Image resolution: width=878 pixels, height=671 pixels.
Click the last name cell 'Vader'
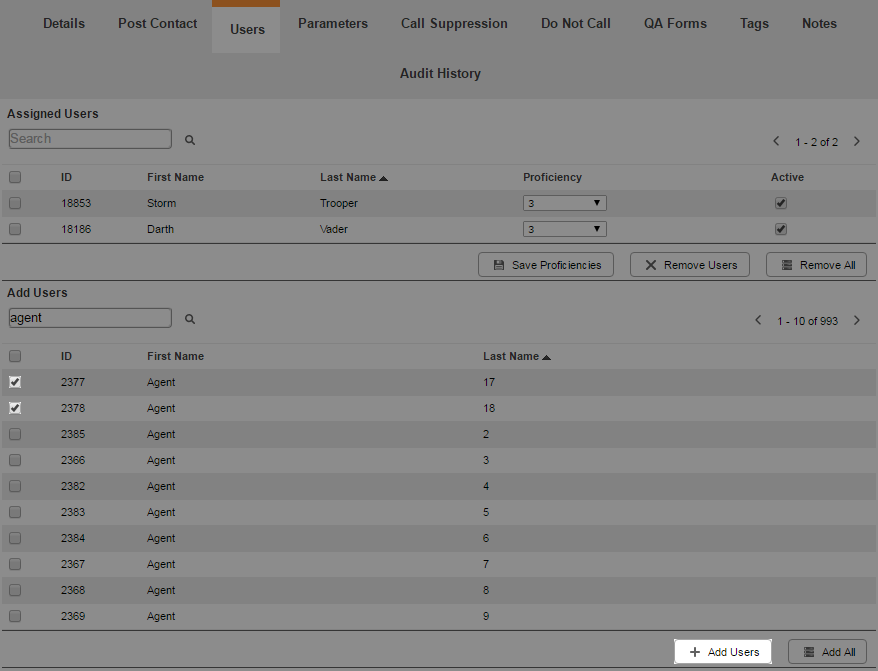[x=334, y=229]
